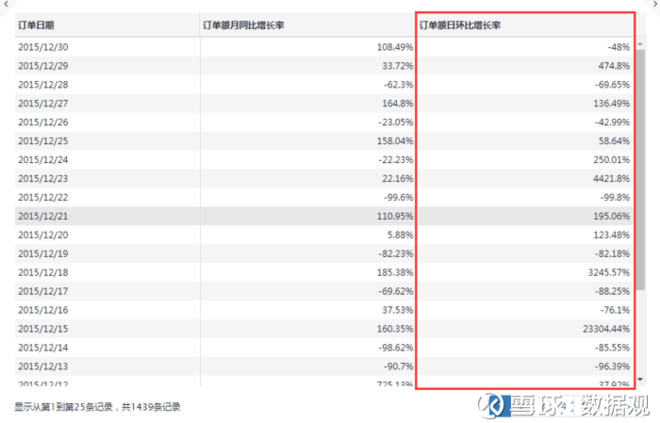Click the value -62.3%
Viewport: 660px width, 423px height.
coord(398,85)
